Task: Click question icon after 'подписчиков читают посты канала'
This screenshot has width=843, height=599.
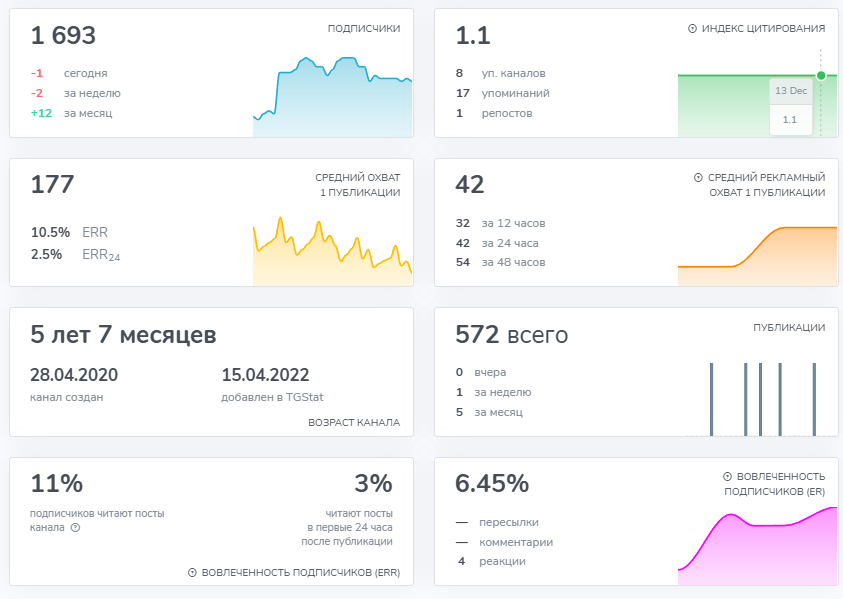Action: pyautogui.click(x=75, y=527)
